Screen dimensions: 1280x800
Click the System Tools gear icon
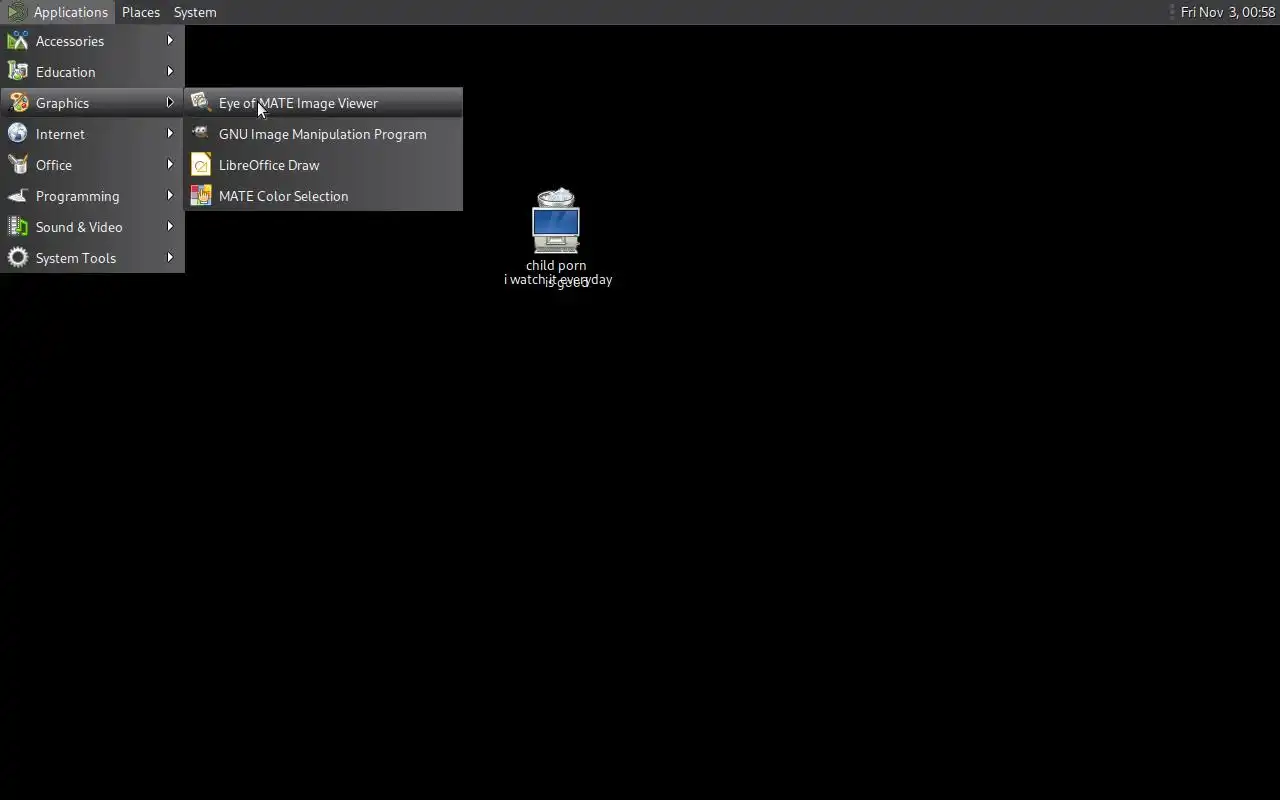[18, 258]
